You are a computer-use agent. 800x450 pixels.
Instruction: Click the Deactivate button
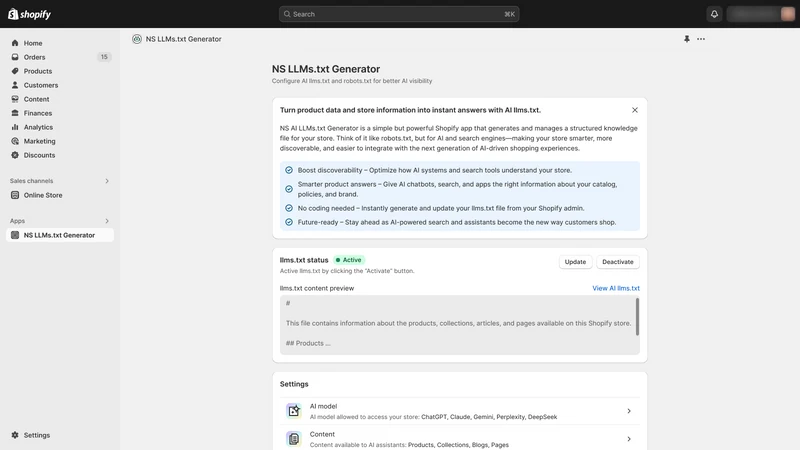(617, 262)
